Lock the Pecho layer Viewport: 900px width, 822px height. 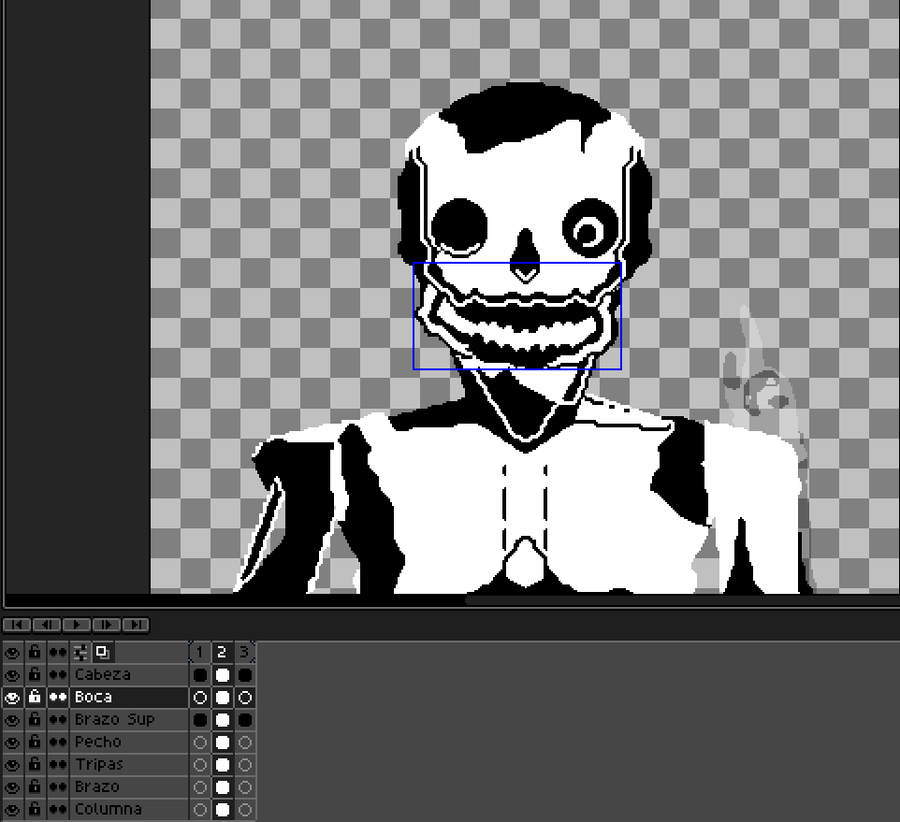click(x=34, y=742)
